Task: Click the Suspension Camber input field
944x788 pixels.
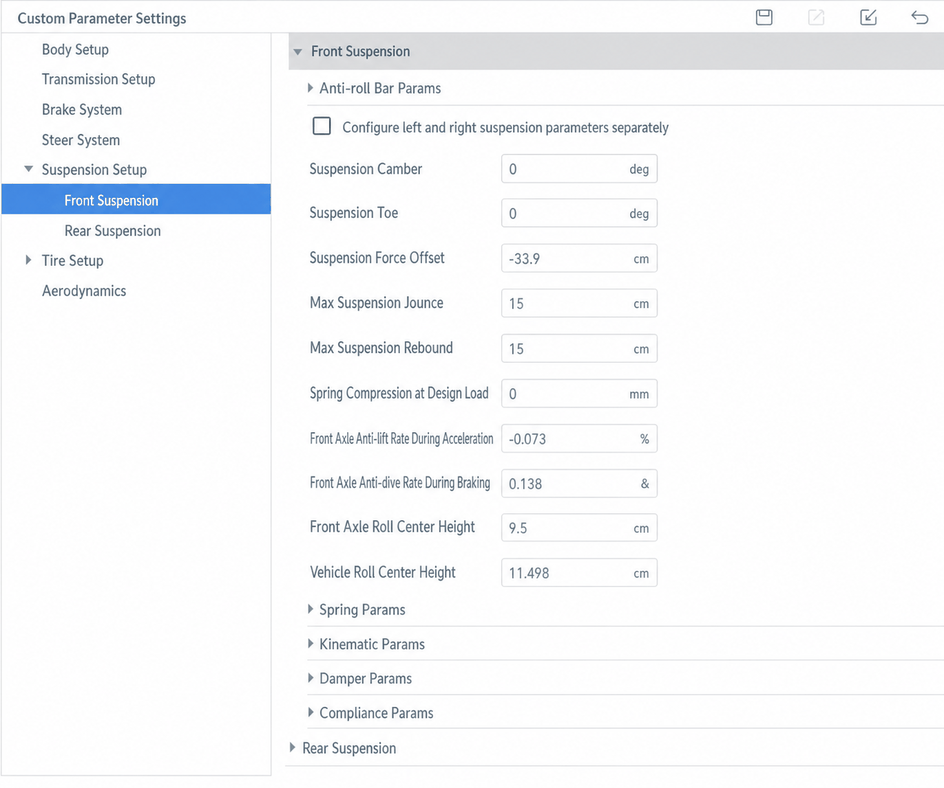Action: point(579,169)
